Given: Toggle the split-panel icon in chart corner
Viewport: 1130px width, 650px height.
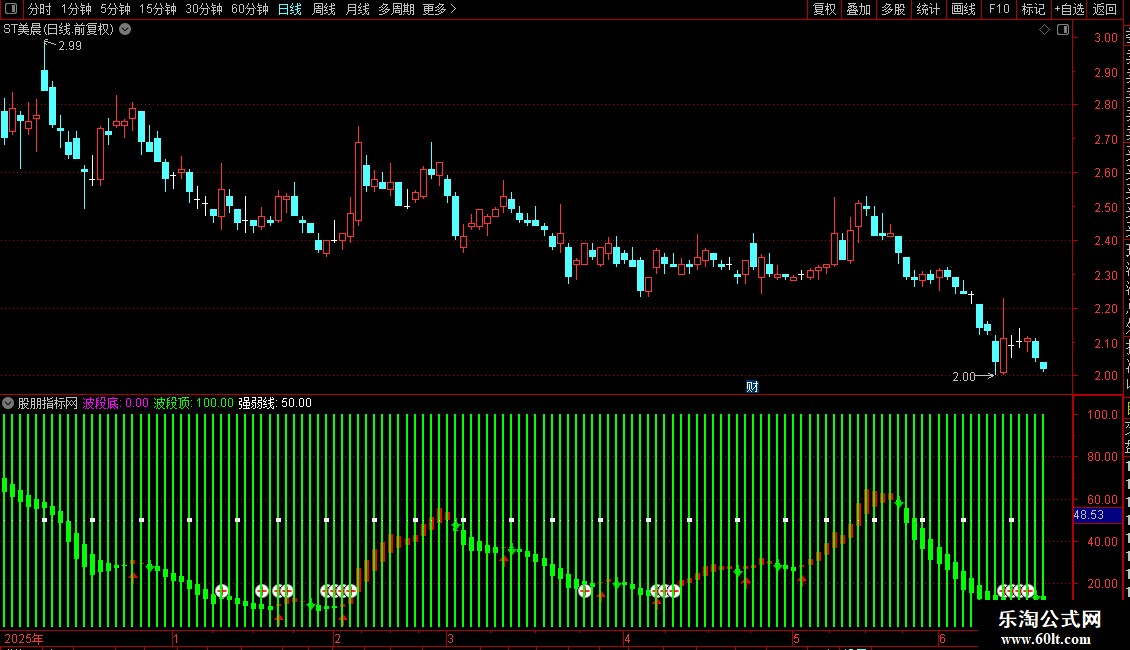Looking at the screenshot, I should coord(1063,30).
